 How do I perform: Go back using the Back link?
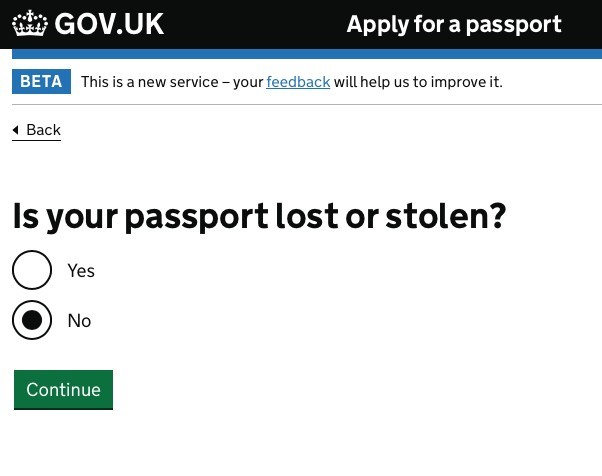click(x=43, y=130)
